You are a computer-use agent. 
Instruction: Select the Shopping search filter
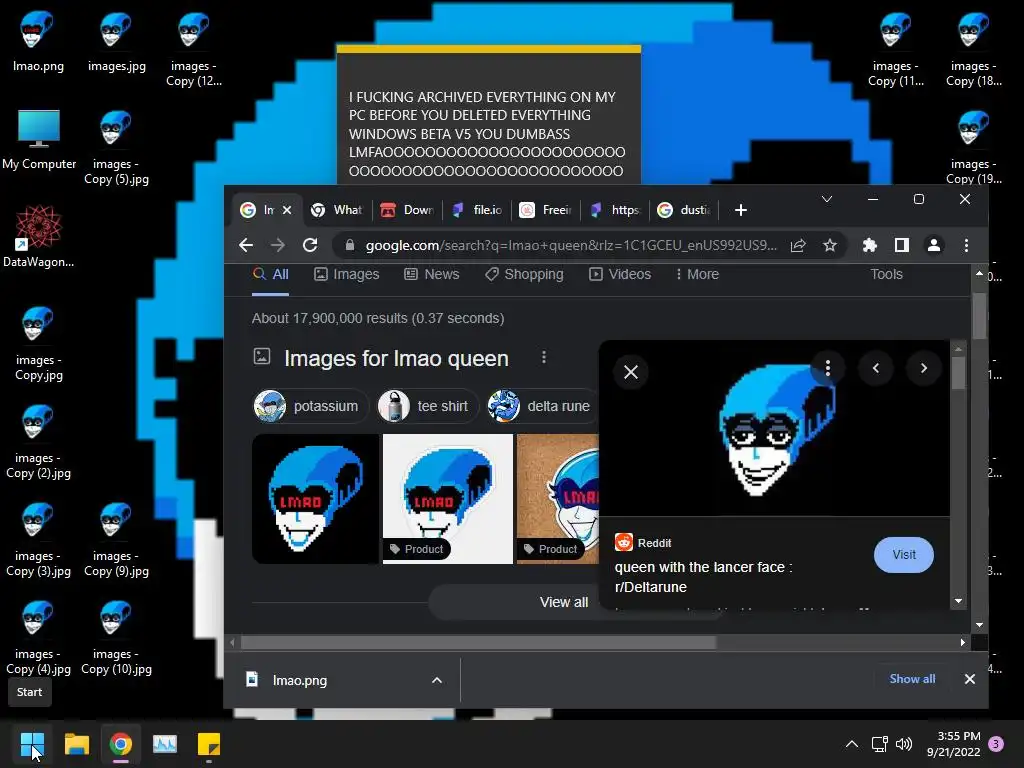524,275
